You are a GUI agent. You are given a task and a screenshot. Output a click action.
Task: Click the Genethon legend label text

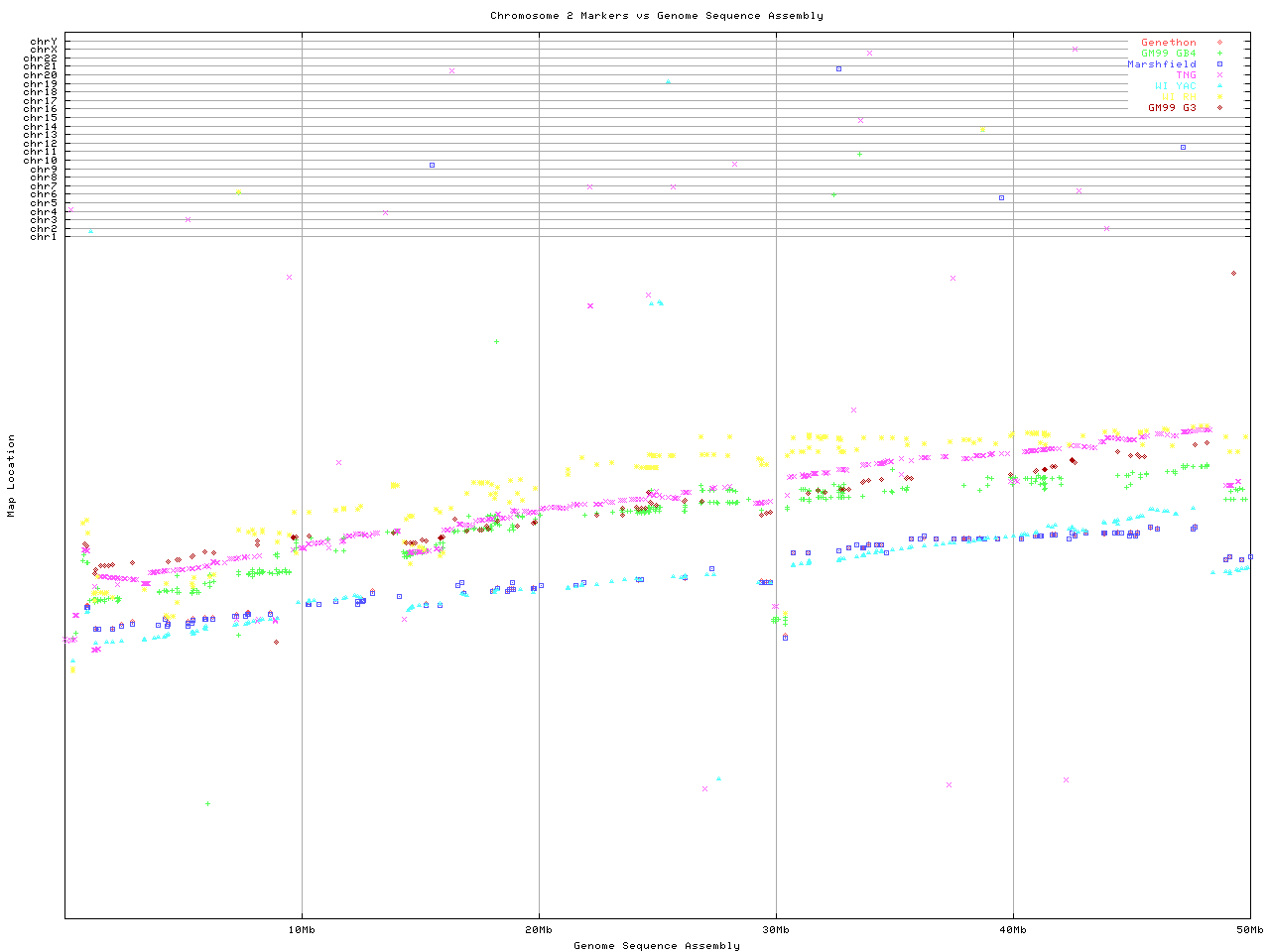[x=1169, y=43]
